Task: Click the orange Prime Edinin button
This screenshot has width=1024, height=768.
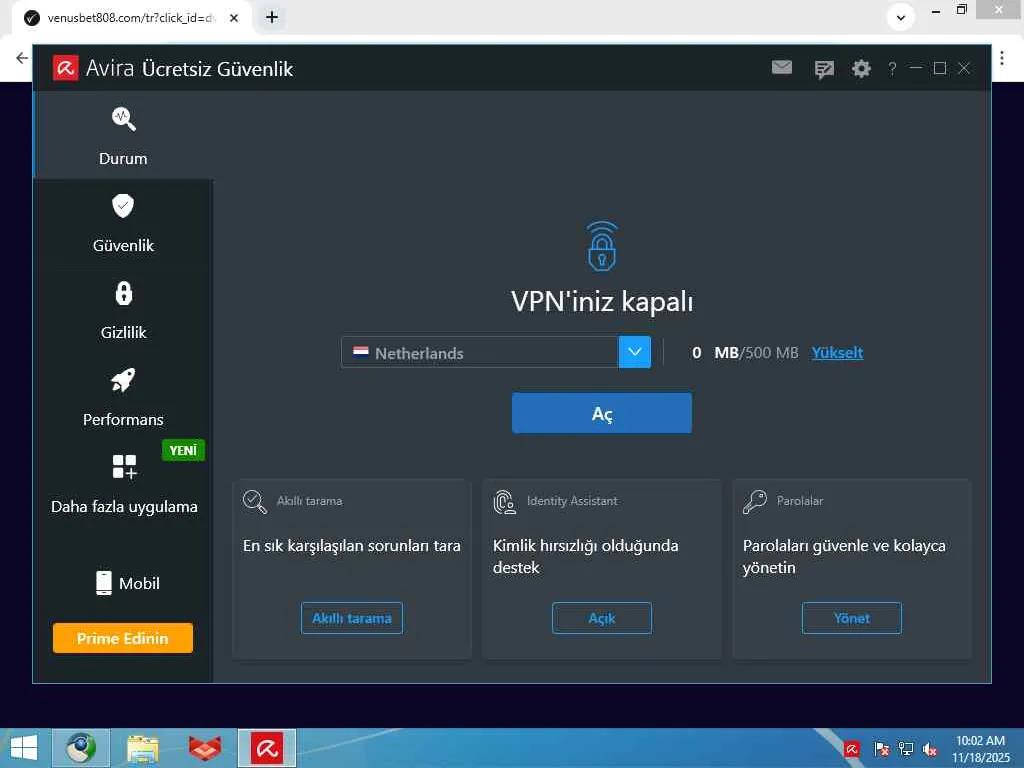Action: (123, 638)
